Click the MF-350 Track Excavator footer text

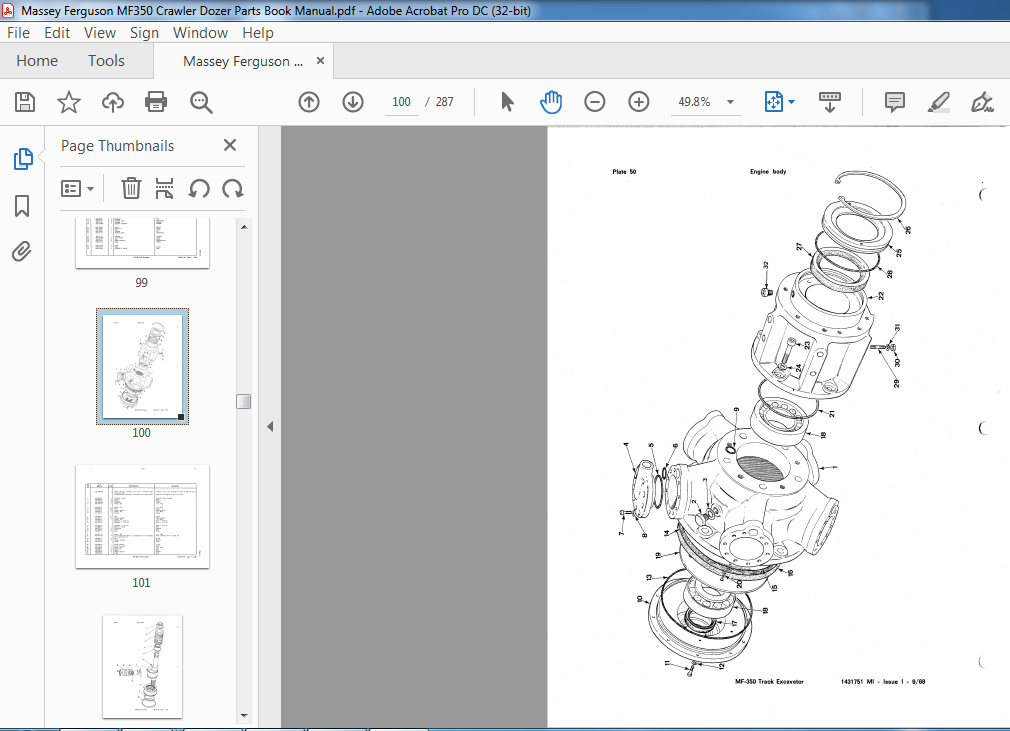769,681
